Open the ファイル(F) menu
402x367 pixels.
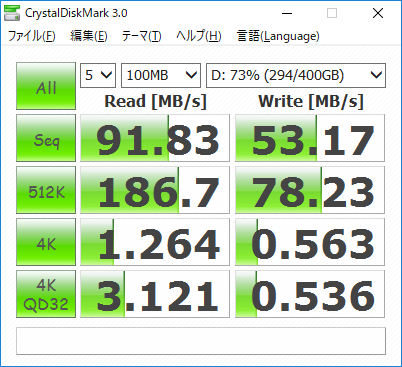point(31,36)
